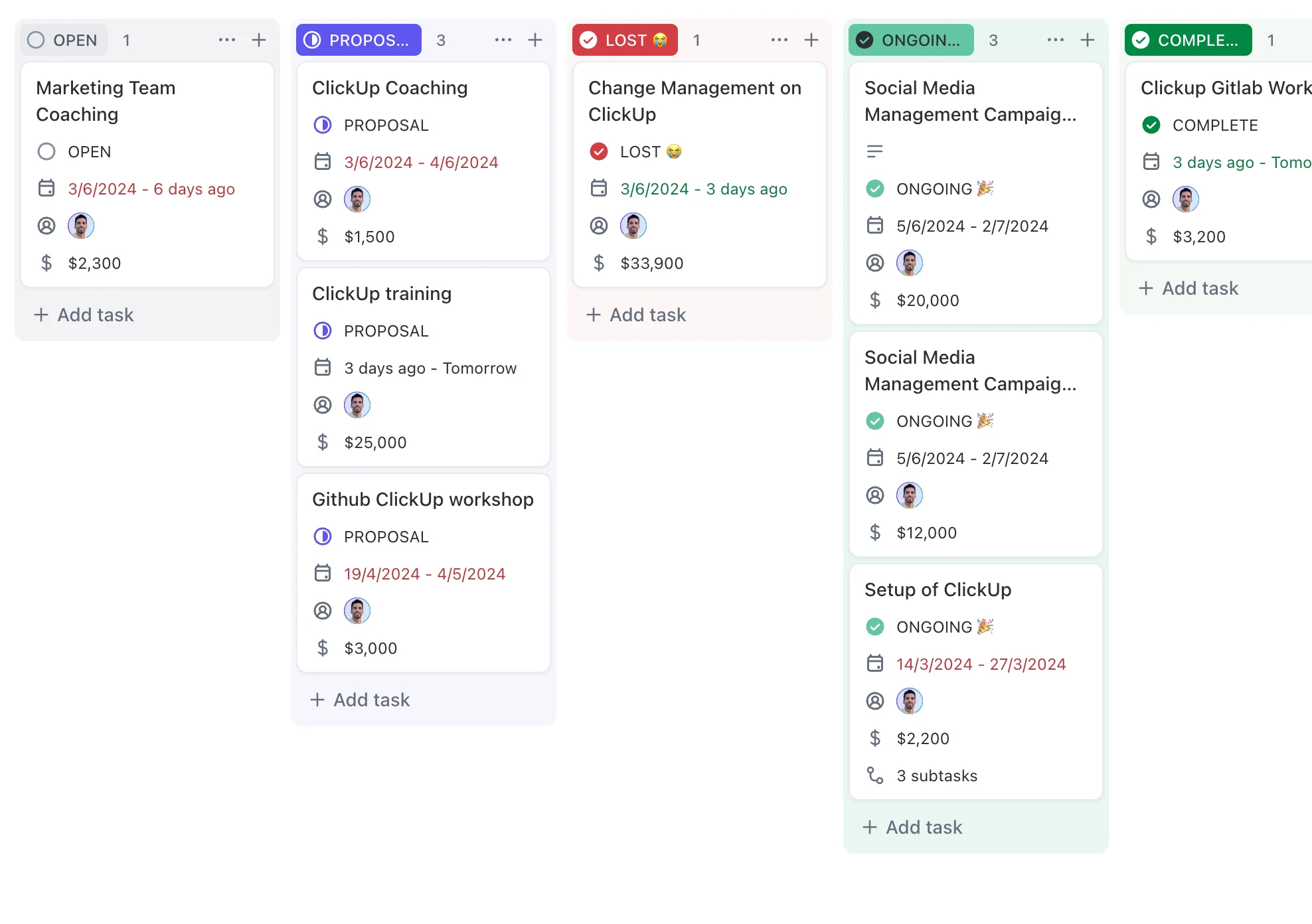Expand the 3 subtasks on Setup of ClickUp

[937, 775]
